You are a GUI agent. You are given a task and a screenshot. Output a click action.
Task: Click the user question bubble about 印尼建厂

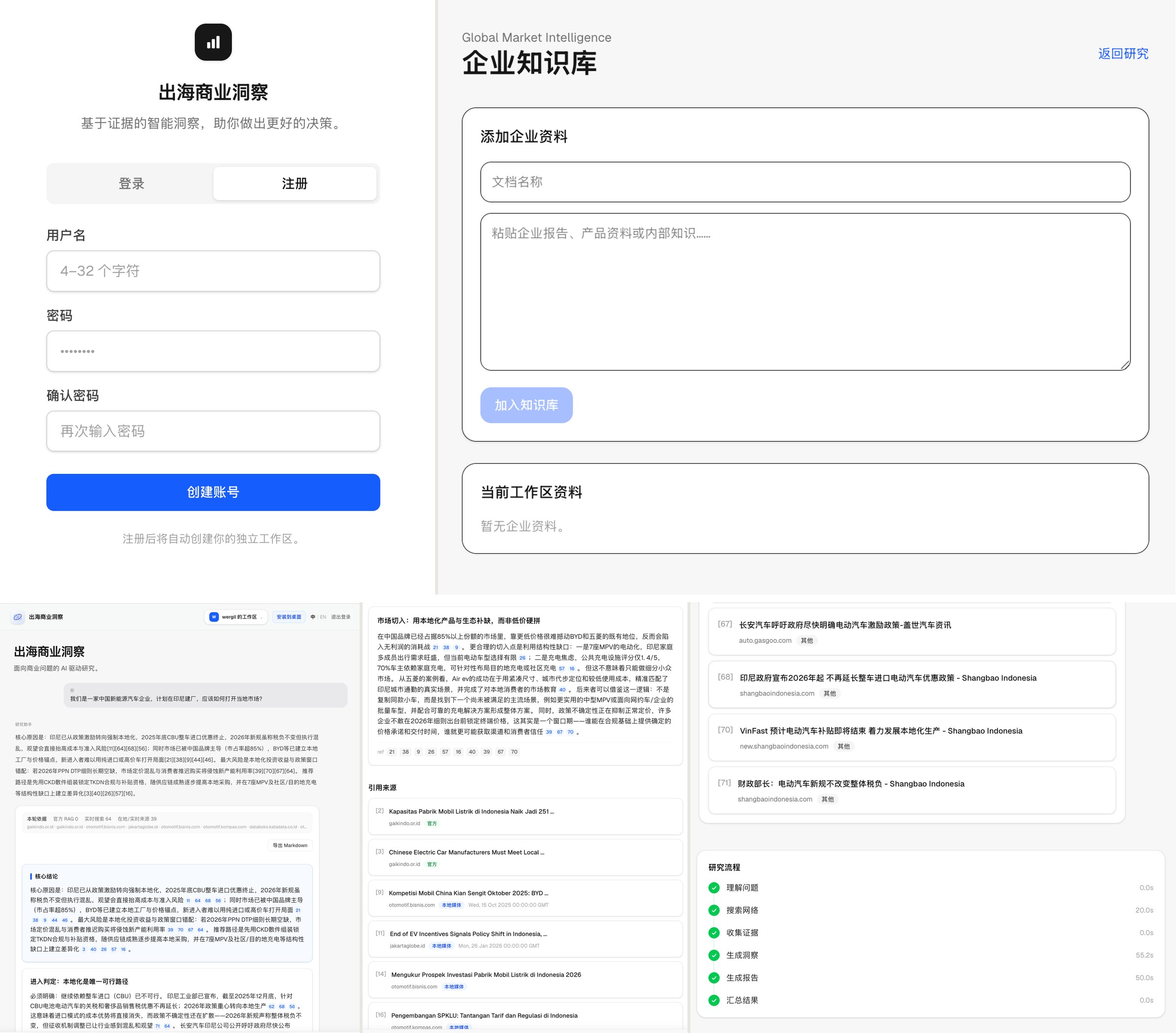[205, 695]
